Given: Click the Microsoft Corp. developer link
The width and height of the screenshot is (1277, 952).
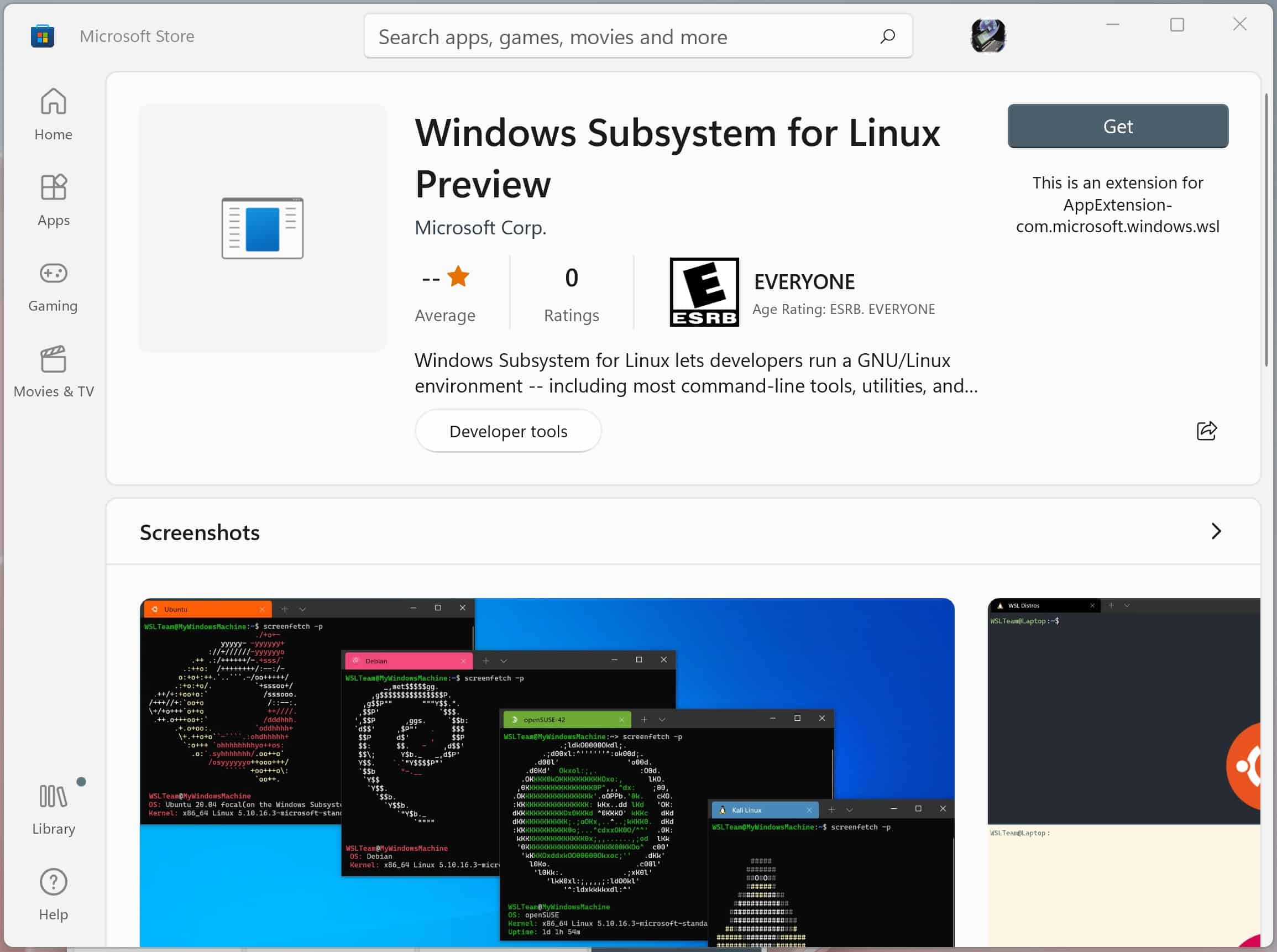Looking at the screenshot, I should coord(481,228).
